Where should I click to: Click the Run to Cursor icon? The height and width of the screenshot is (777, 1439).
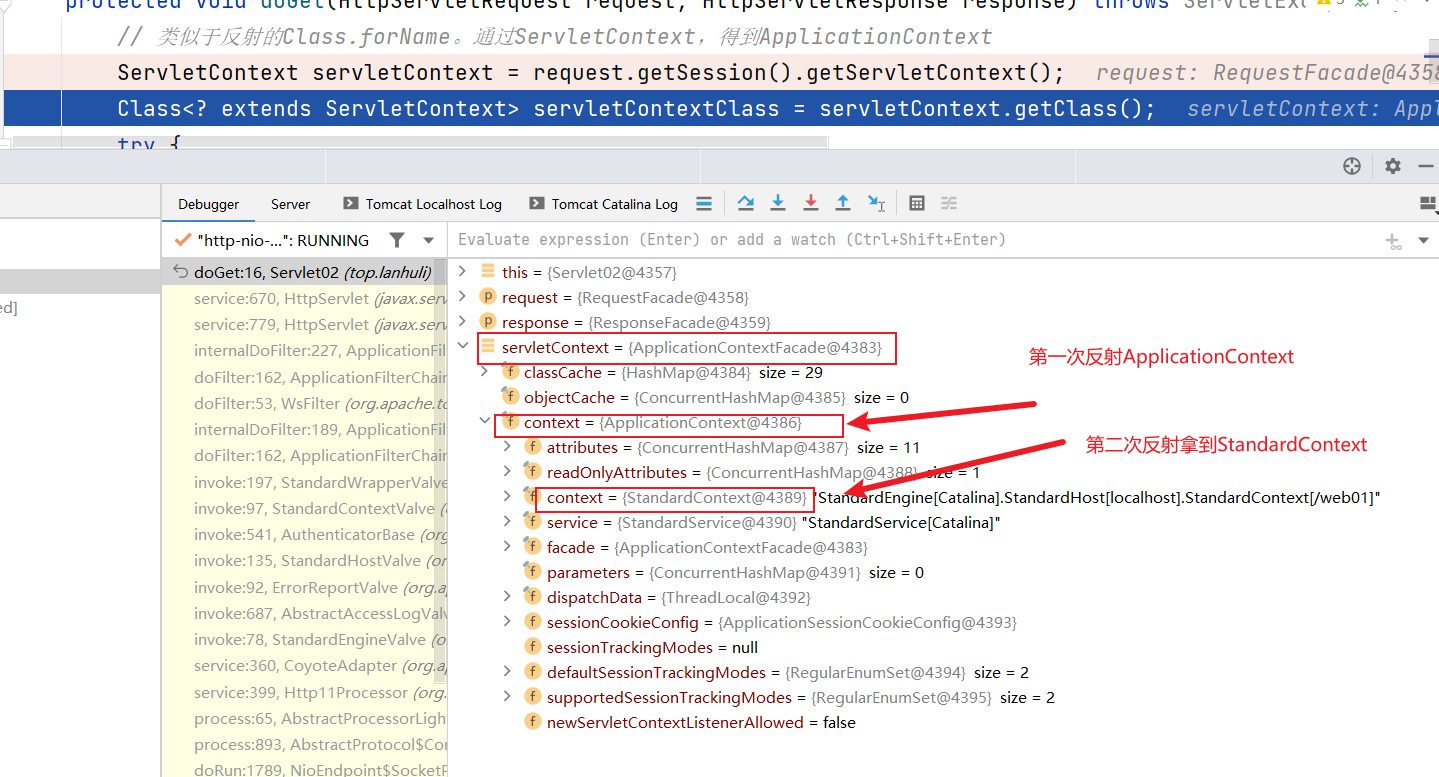876,203
